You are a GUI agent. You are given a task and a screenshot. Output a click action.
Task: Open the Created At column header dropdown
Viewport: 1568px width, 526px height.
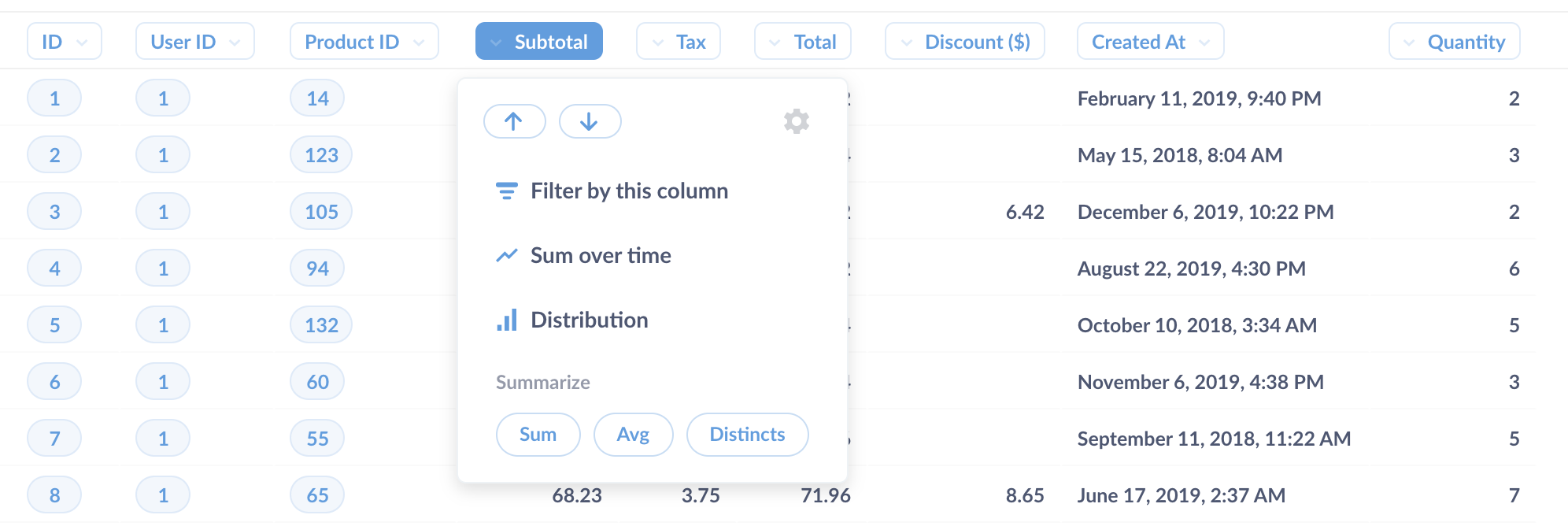click(1150, 42)
